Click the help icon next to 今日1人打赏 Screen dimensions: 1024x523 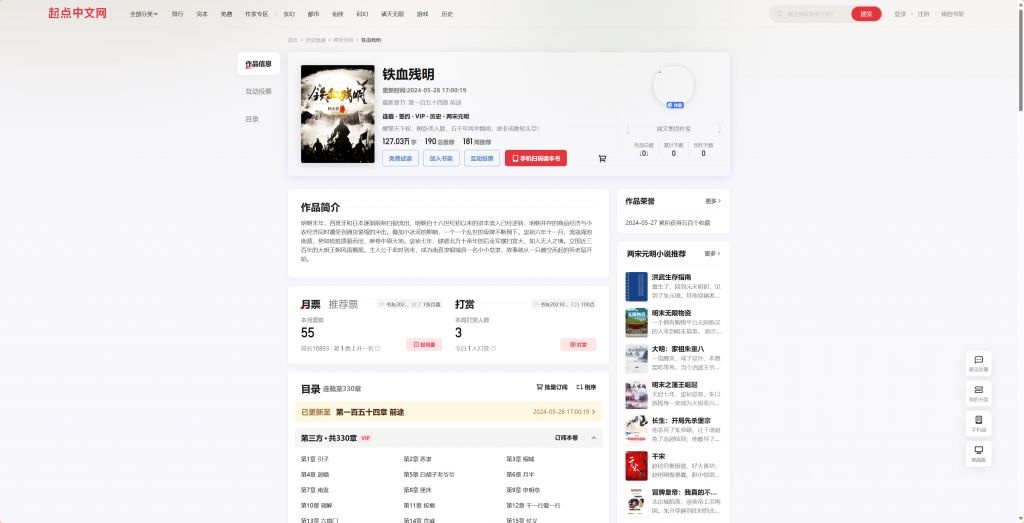coord(493,349)
